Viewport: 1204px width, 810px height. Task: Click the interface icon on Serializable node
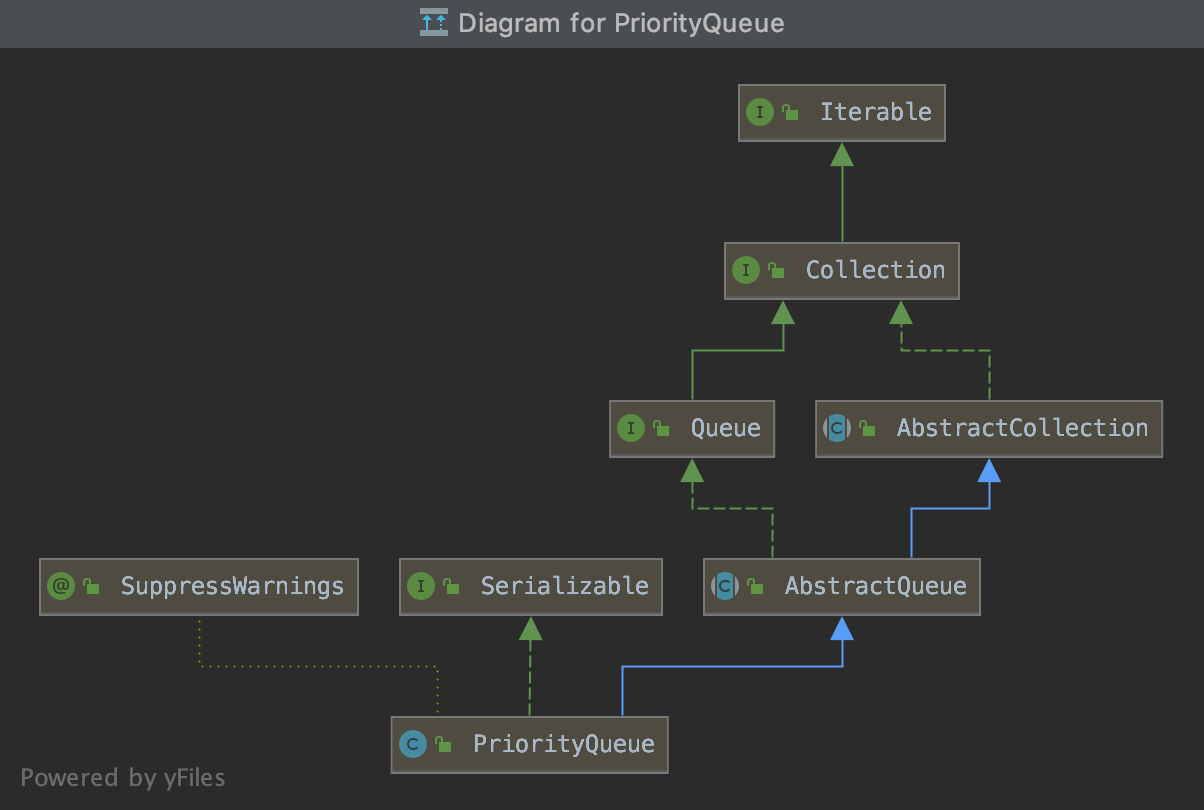[421, 586]
